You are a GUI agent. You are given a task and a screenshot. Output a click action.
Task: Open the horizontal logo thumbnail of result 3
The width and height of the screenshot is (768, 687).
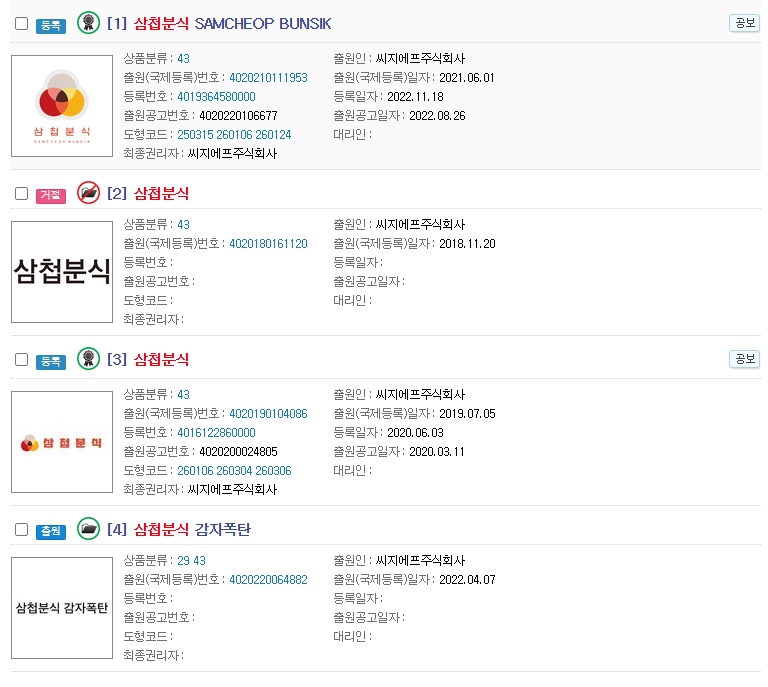62,442
